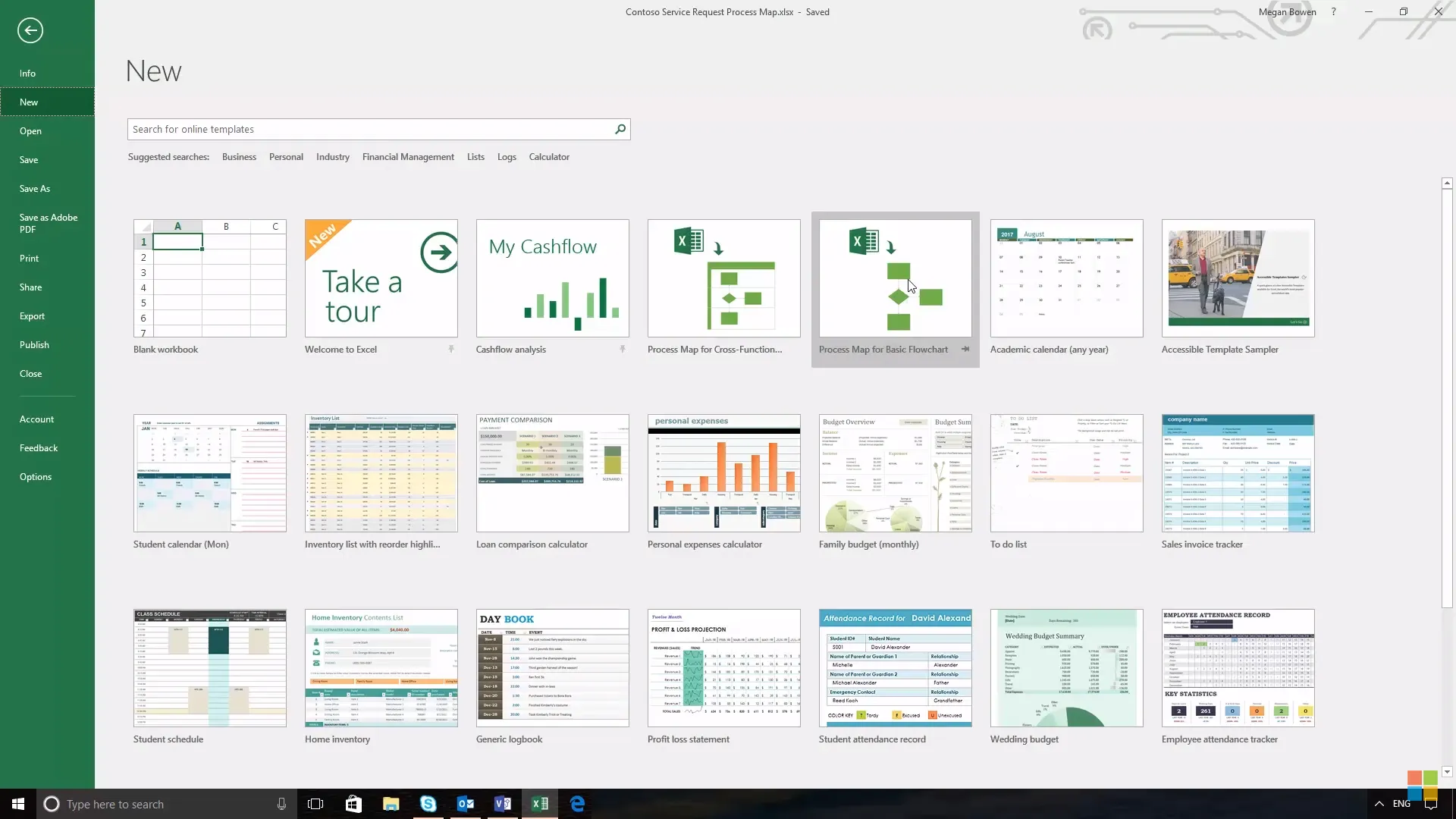Screen dimensions: 1456x819
Task: Click the Financial Management suggested search link
Action: click(x=408, y=156)
